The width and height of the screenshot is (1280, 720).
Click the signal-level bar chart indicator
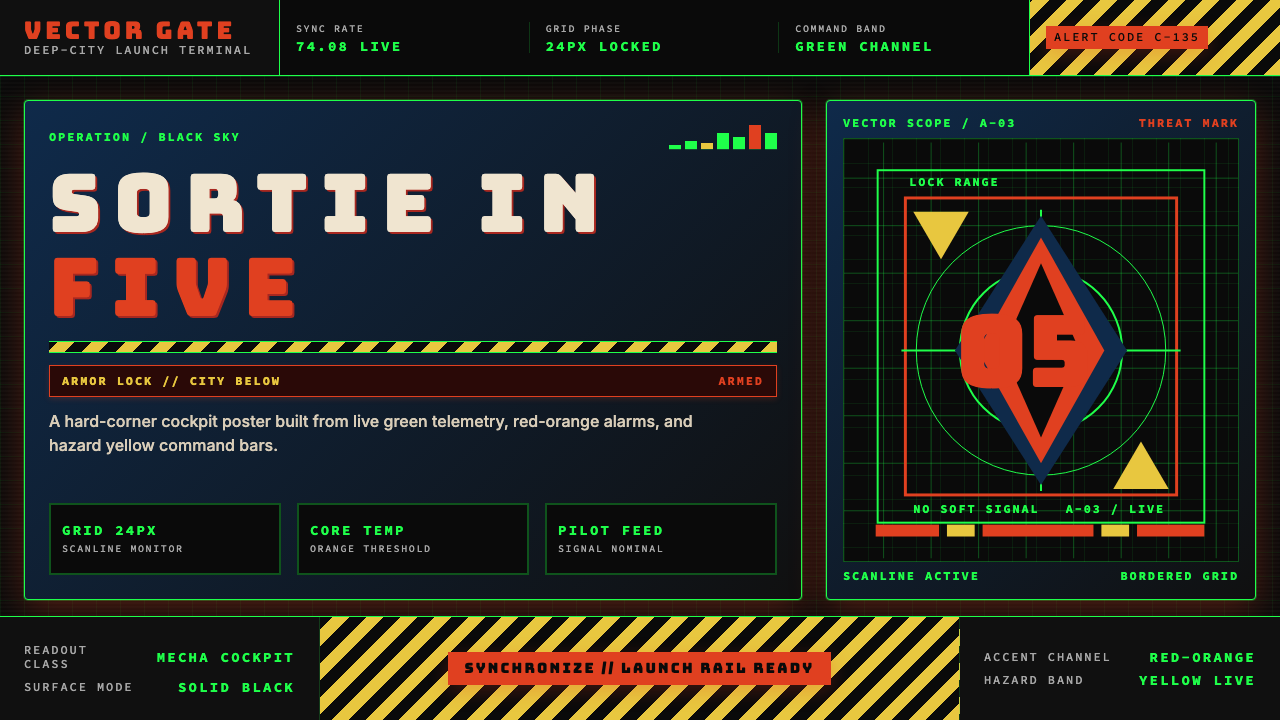point(723,137)
